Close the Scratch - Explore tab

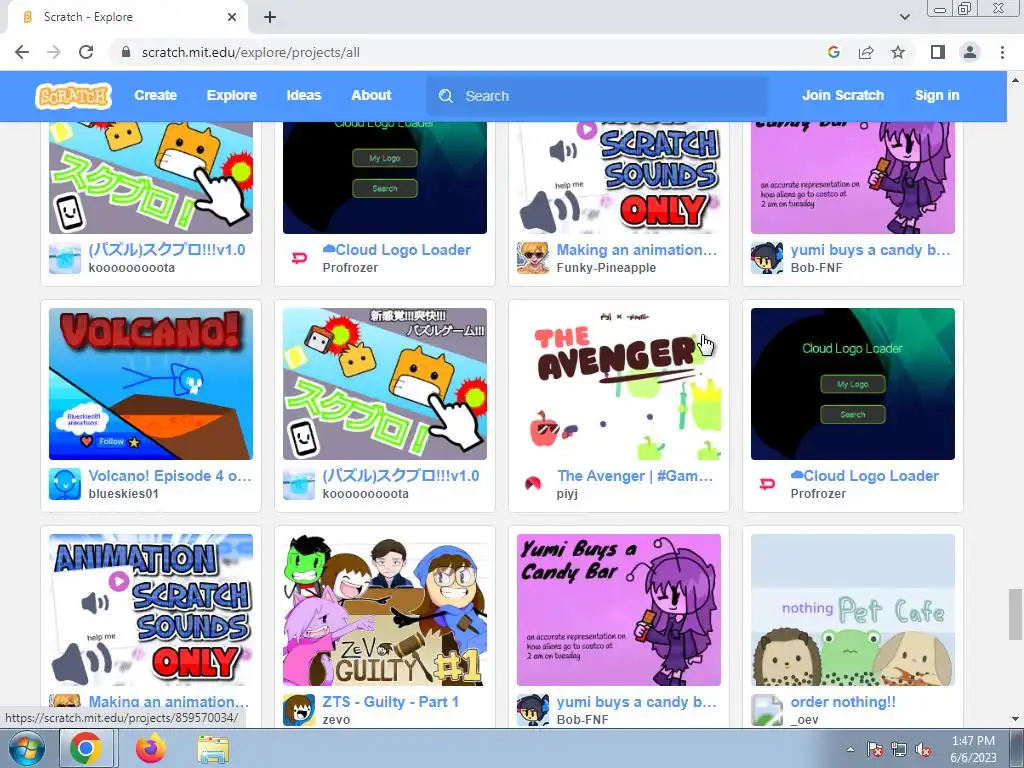coord(232,17)
